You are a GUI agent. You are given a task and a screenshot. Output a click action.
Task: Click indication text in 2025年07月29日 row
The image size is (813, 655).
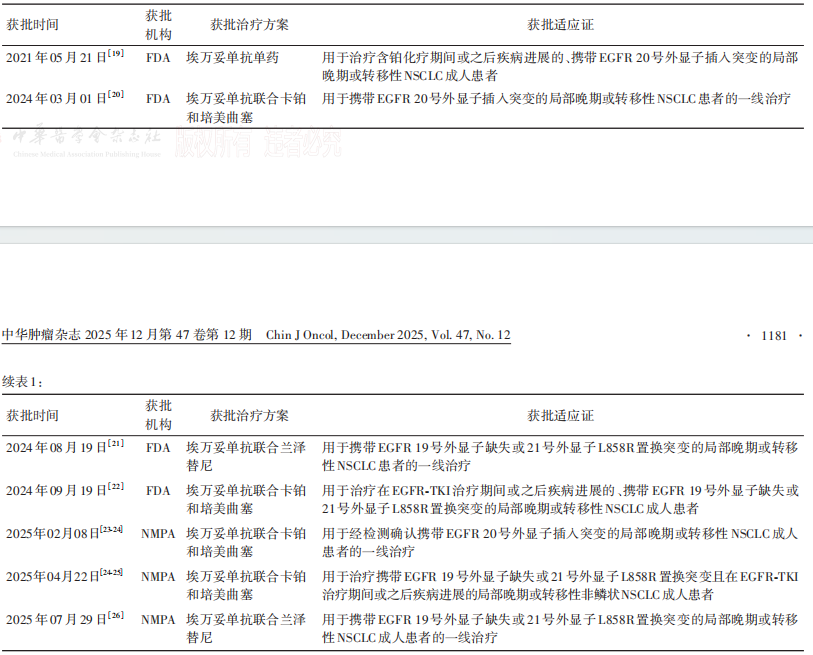[x=560, y=628]
